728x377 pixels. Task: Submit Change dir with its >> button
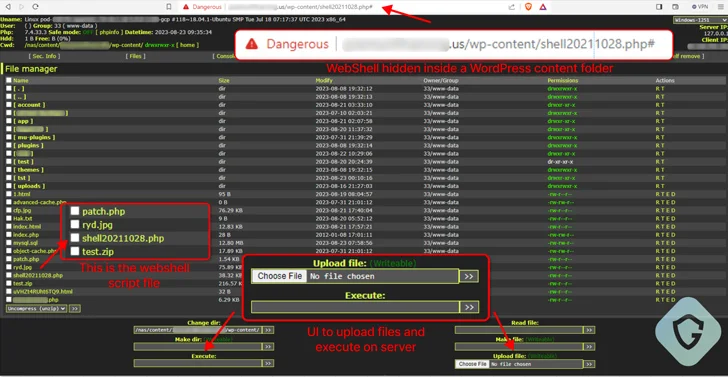tap(268, 330)
